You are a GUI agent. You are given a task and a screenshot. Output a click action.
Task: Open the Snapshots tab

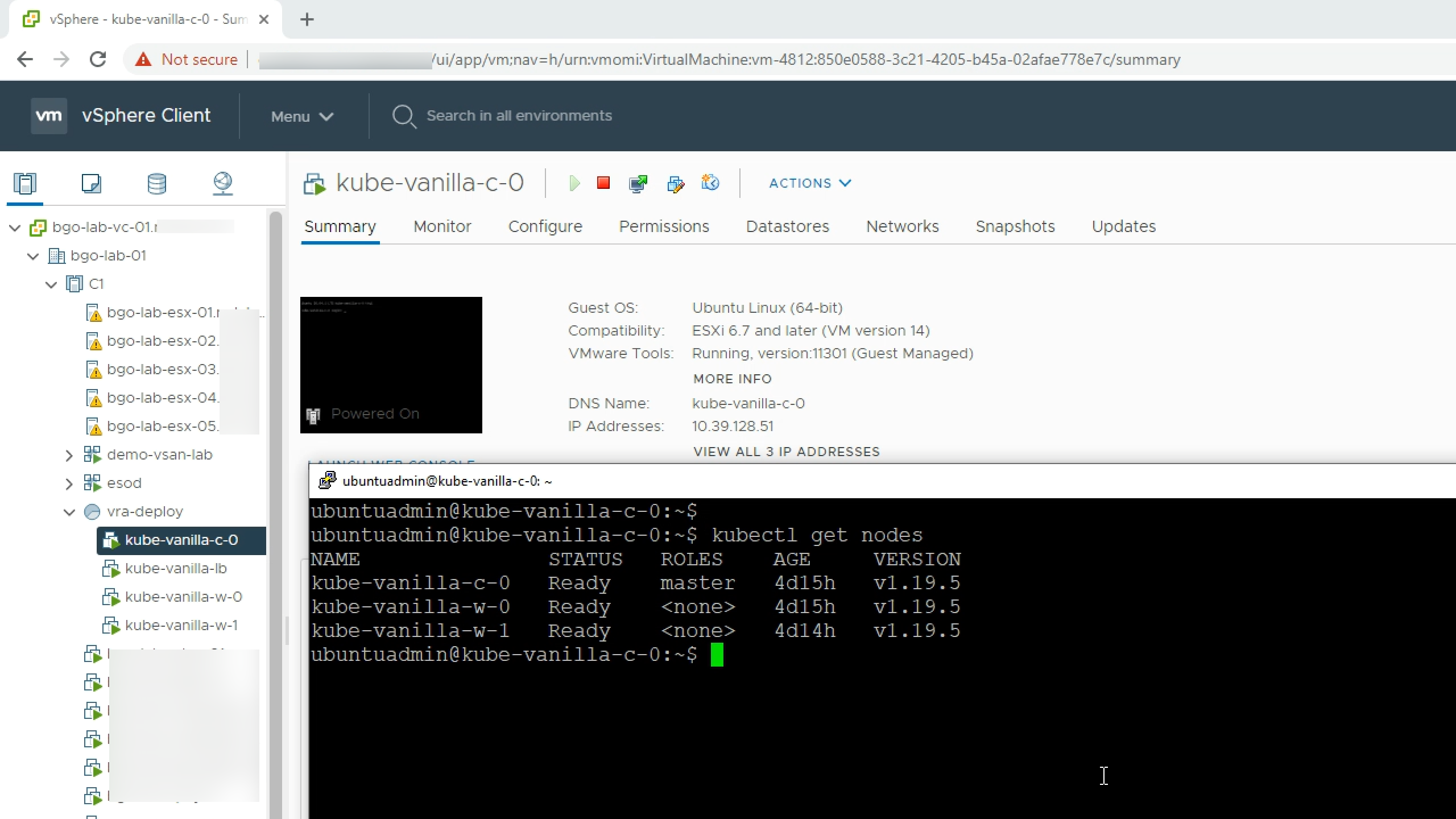(1015, 226)
